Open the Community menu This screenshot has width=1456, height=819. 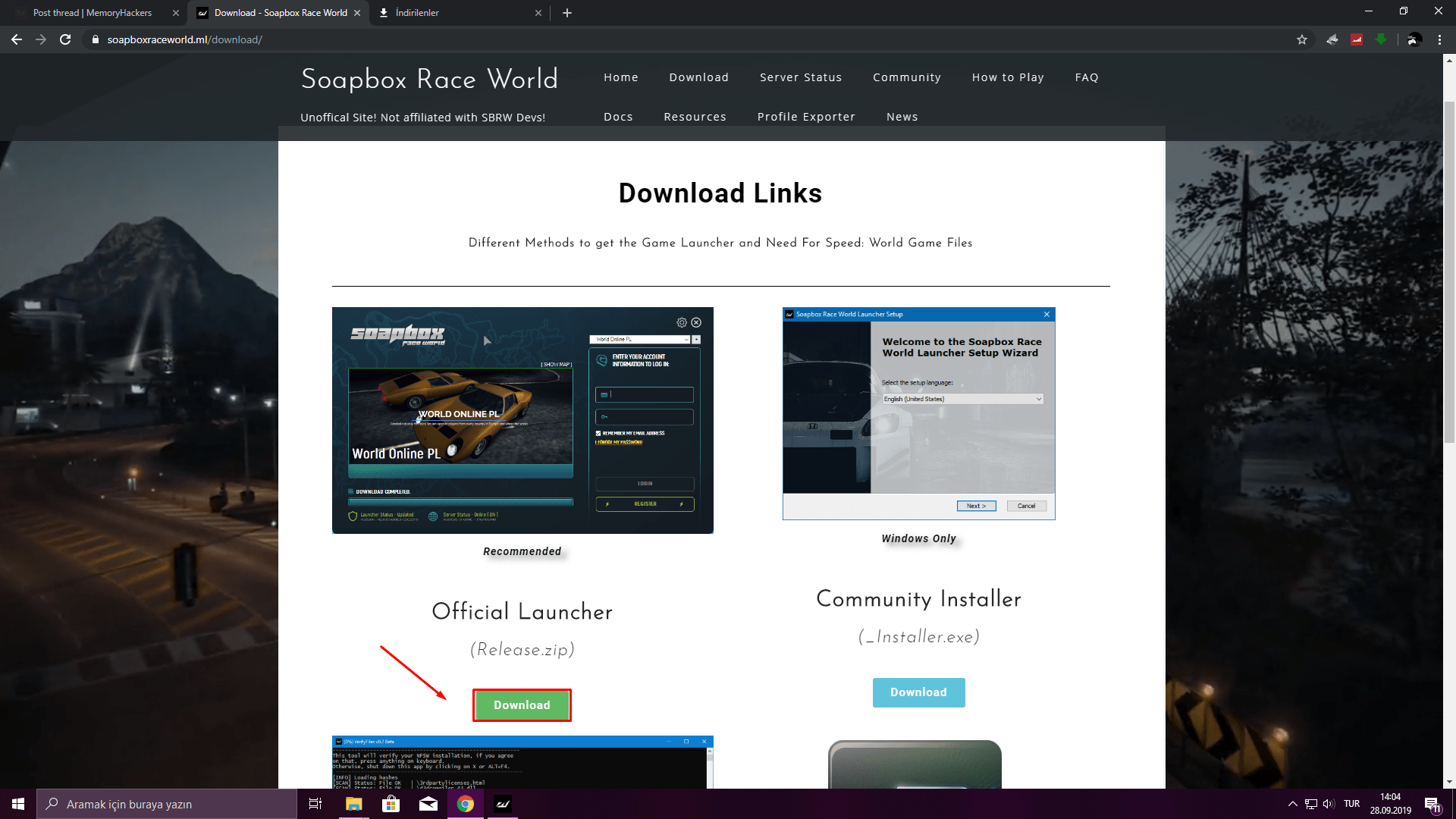(x=907, y=77)
